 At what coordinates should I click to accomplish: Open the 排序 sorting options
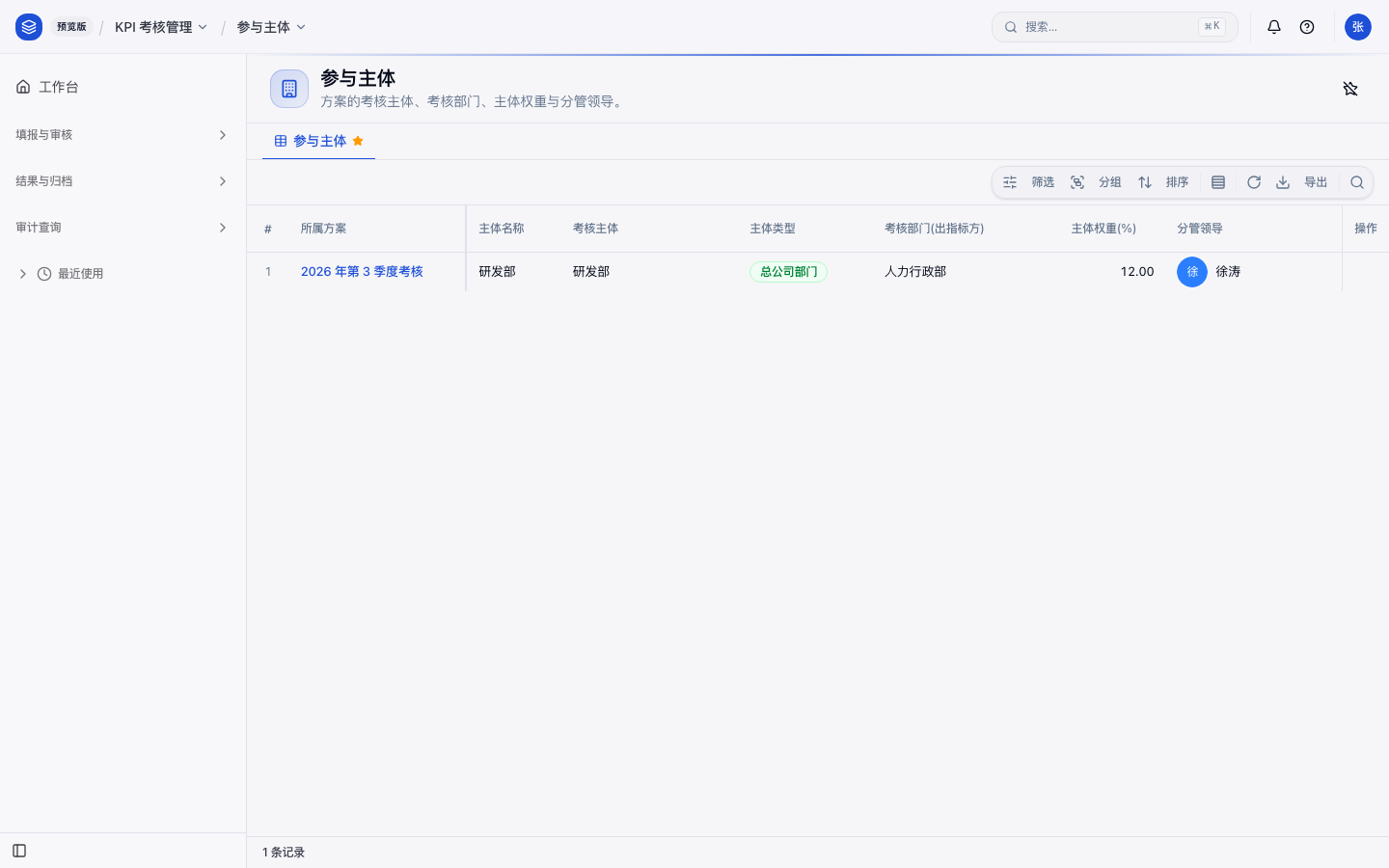pyautogui.click(x=1163, y=182)
